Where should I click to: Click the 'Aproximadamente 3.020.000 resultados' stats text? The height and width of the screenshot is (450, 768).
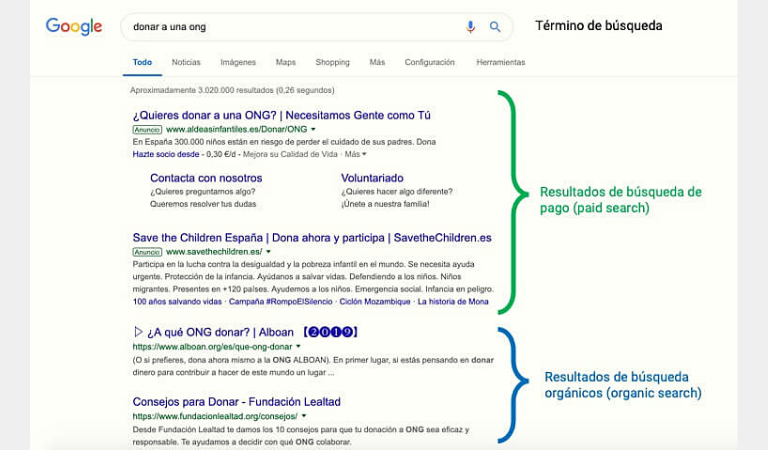point(232,90)
